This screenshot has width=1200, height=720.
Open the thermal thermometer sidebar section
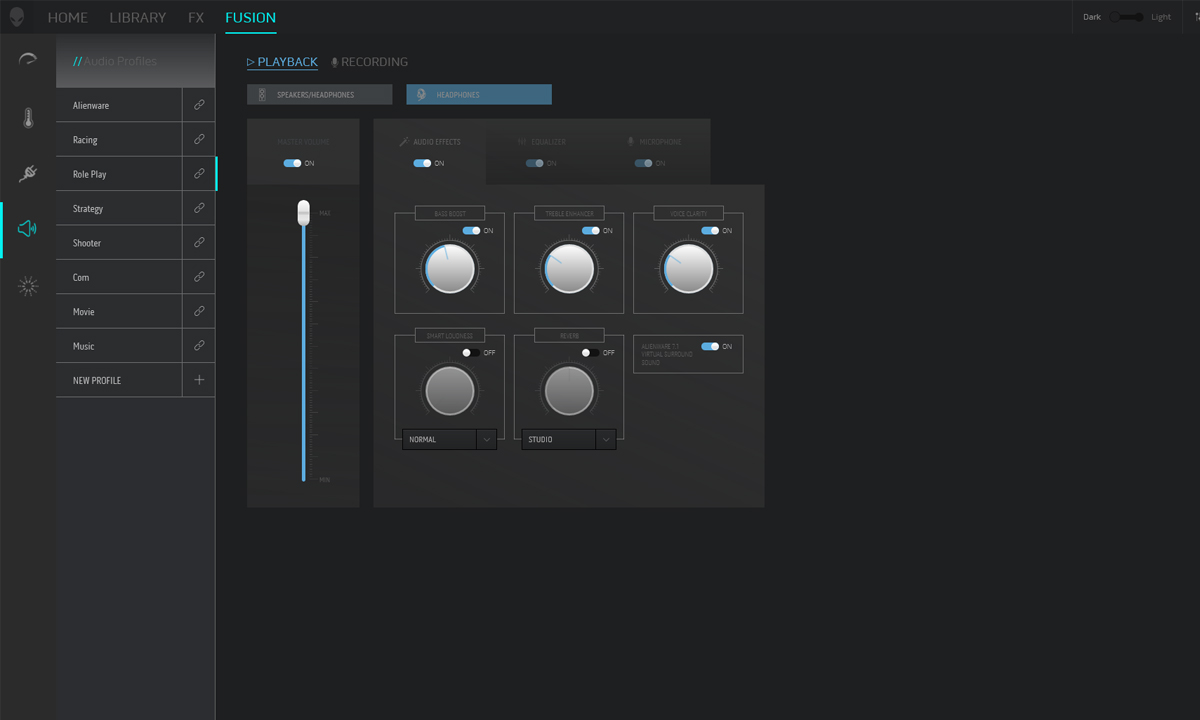tap(28, 118)
